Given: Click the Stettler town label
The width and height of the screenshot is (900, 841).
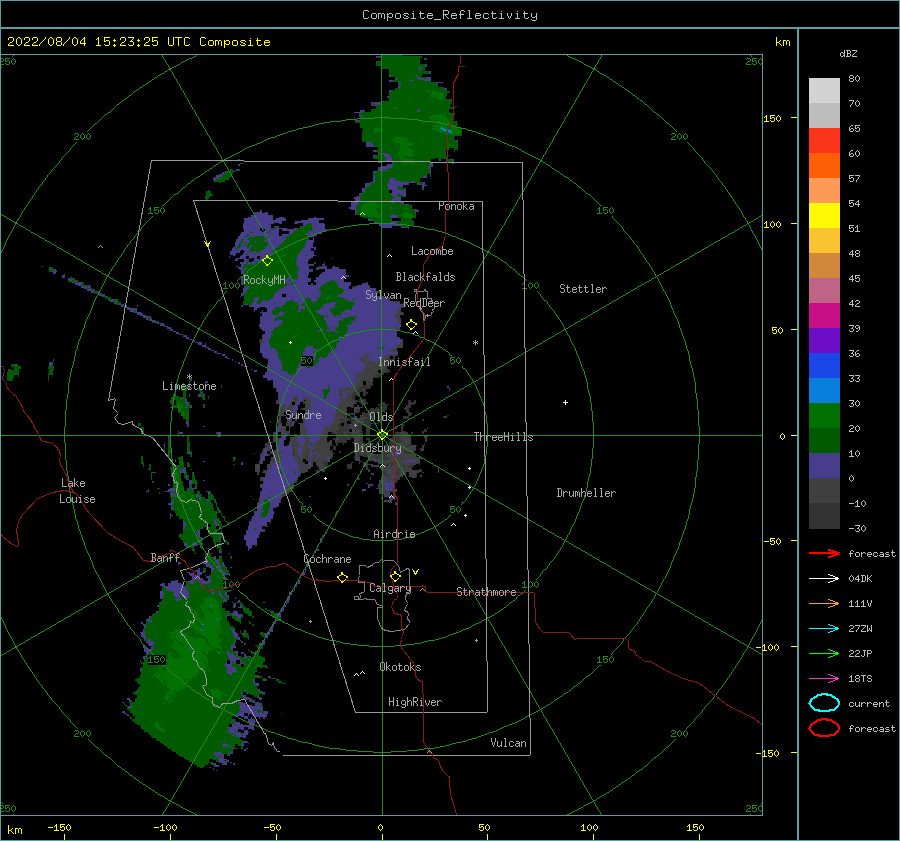Looking at the screenshot, I should point(583,289).
